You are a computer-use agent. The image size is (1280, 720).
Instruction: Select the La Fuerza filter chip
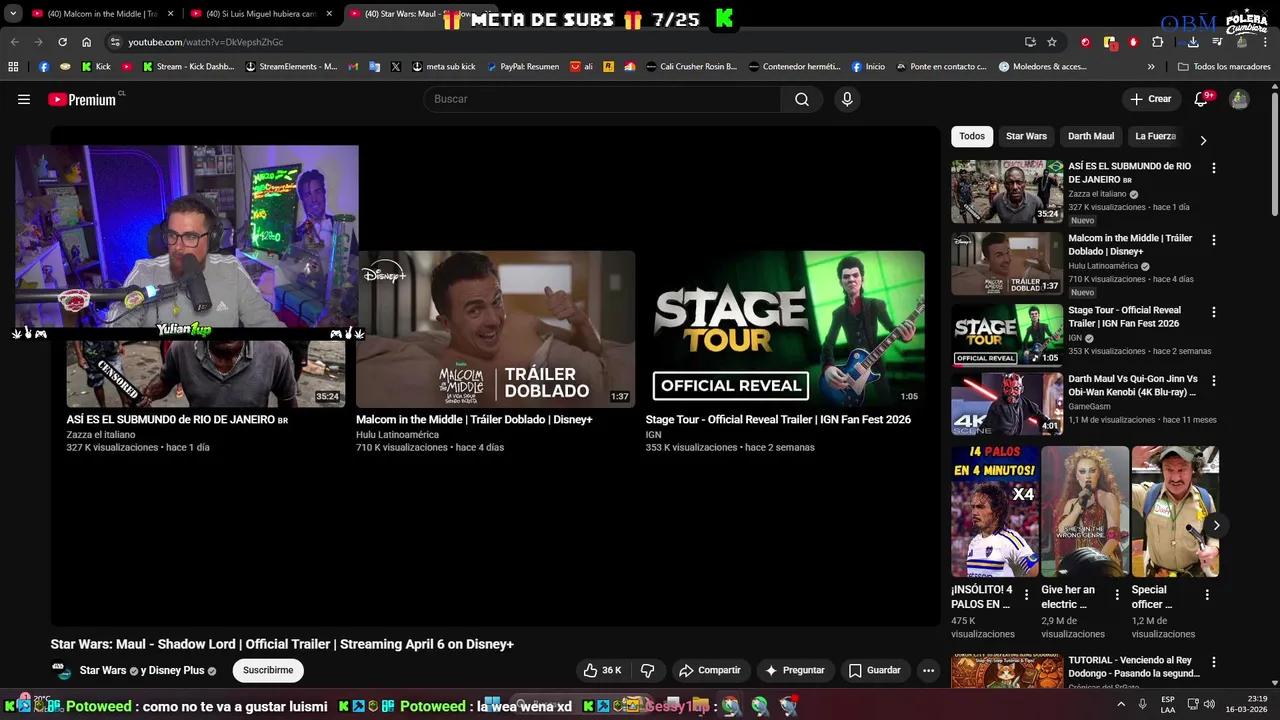pyautogui.click(x=1155, y=136)
